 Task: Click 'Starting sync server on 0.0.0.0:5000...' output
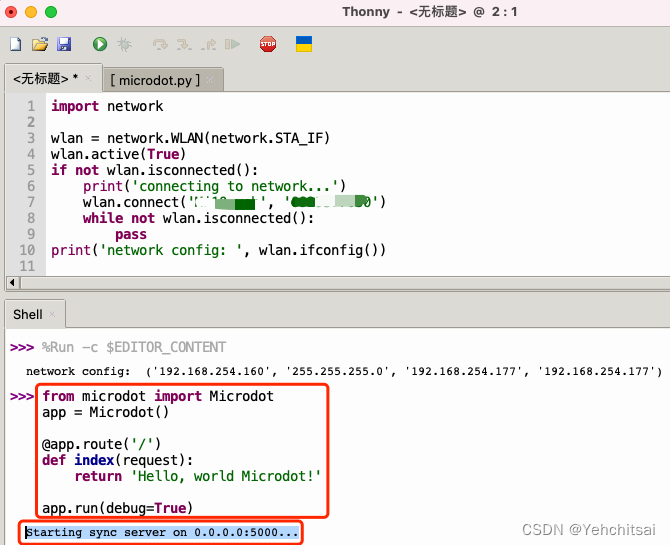[162, 533]
